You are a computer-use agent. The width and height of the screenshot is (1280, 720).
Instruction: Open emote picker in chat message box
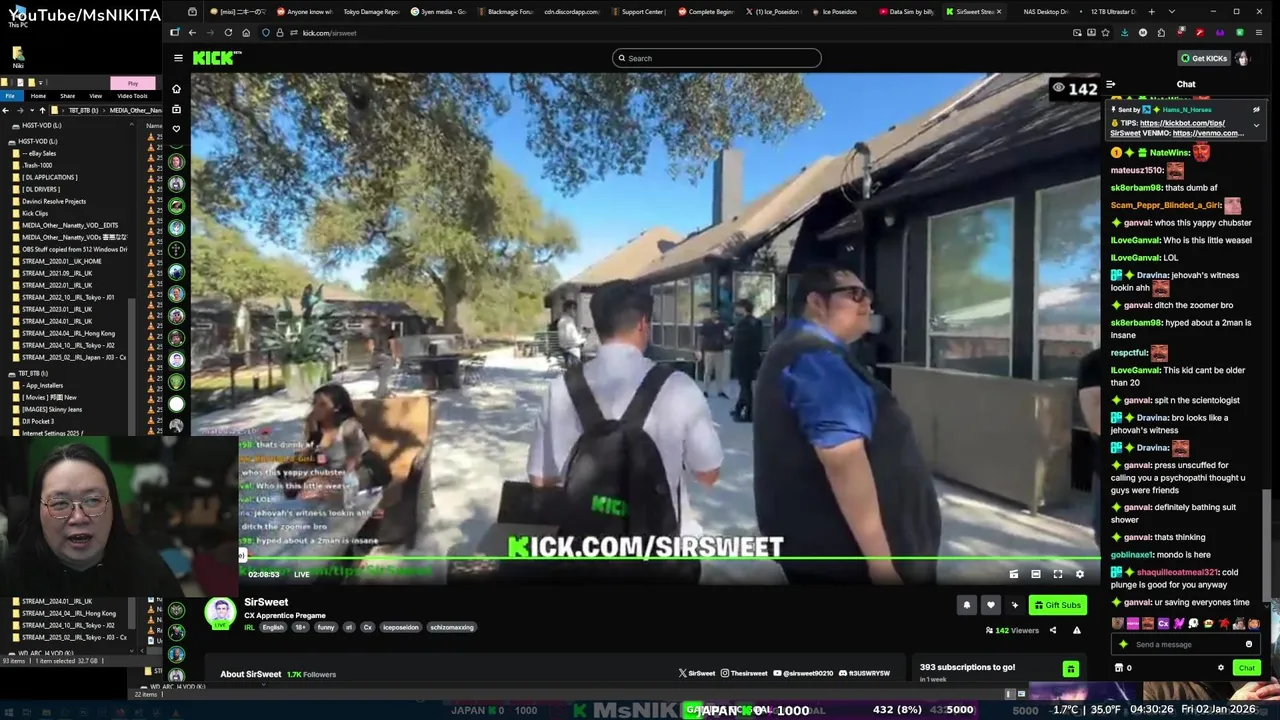(x=1248, y=644)
